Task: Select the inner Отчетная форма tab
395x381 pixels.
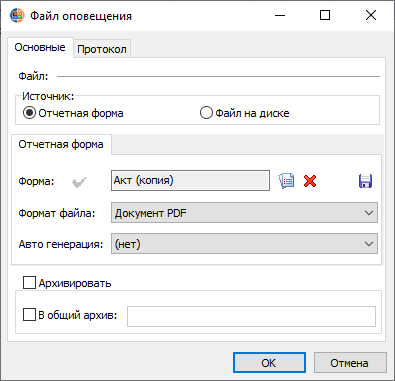Action: coord(61,144)
